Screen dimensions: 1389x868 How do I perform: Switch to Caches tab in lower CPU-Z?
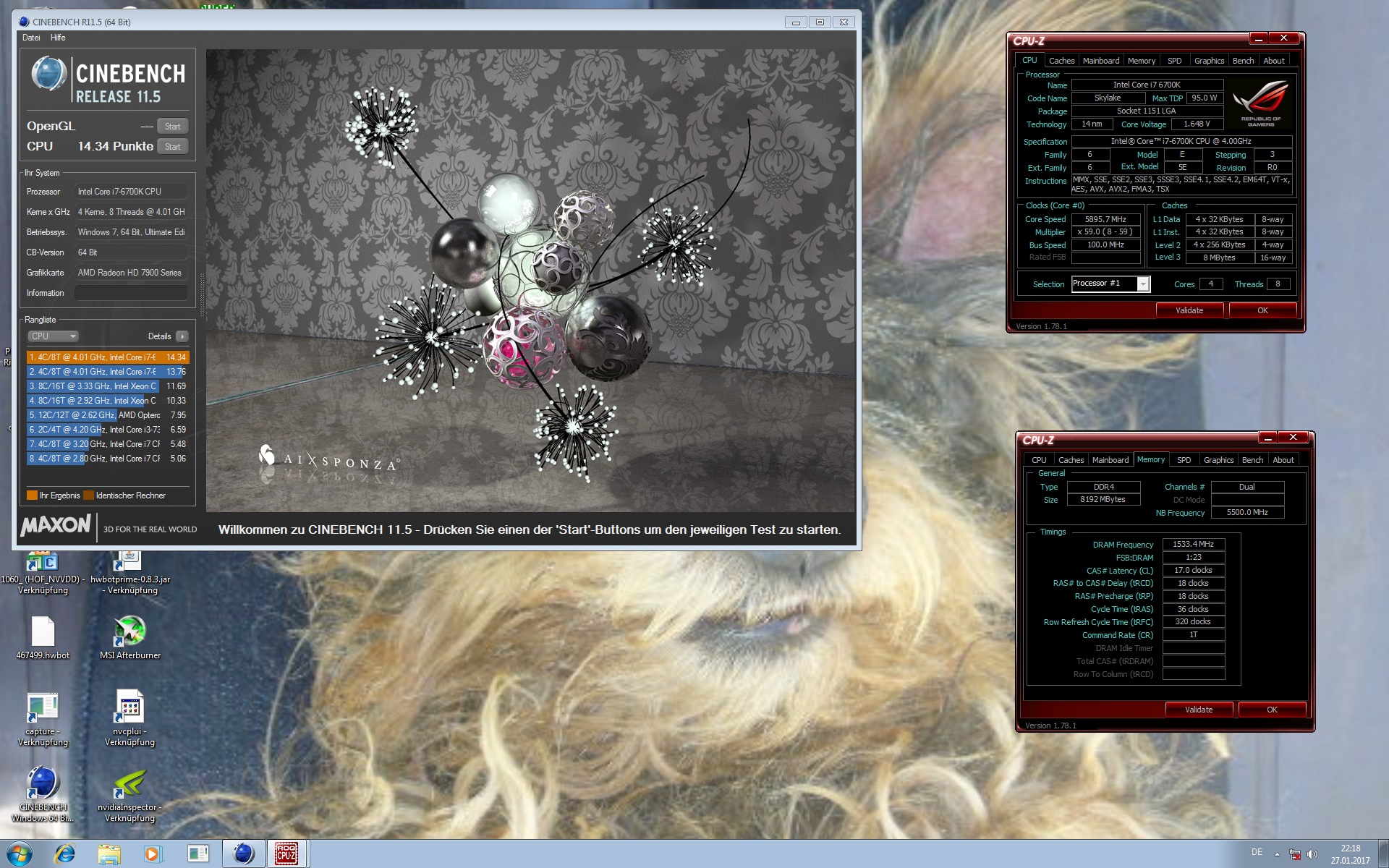pos(1071,460)
